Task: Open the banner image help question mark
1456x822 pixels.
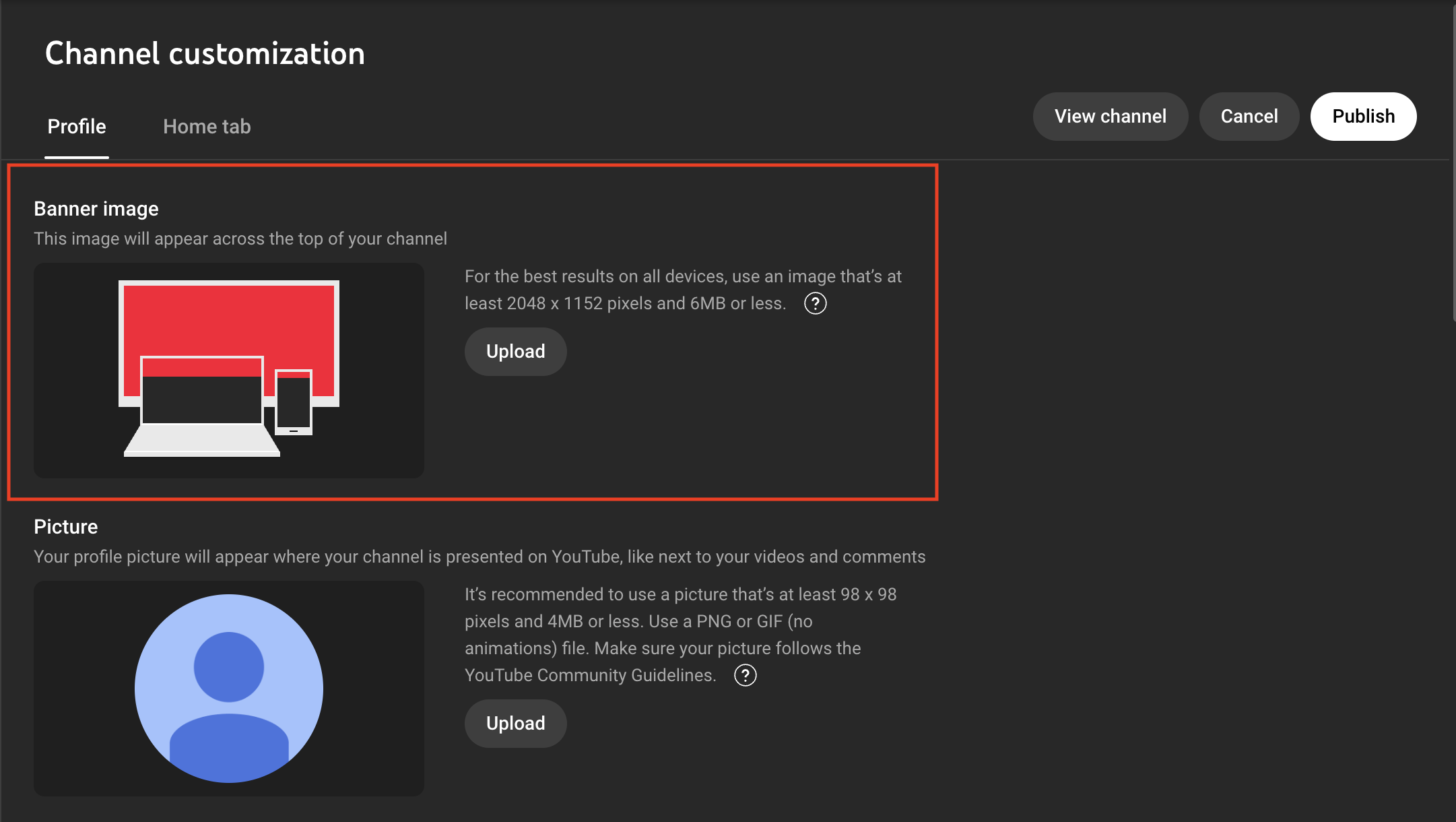Action: 815,304
